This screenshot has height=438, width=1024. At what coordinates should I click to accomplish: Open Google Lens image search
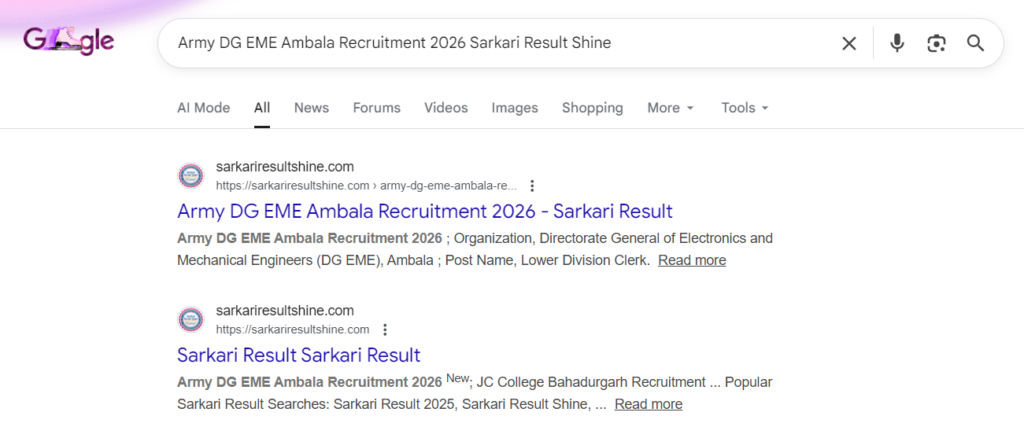click(x=936, y=43)
